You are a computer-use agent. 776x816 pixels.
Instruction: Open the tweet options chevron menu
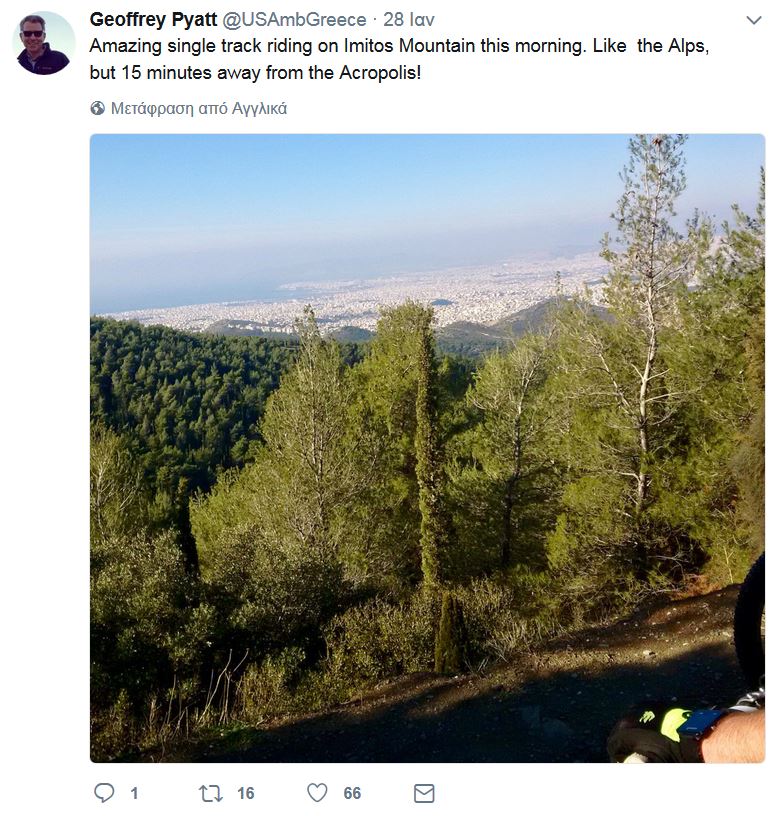click(x=754, y=20)
